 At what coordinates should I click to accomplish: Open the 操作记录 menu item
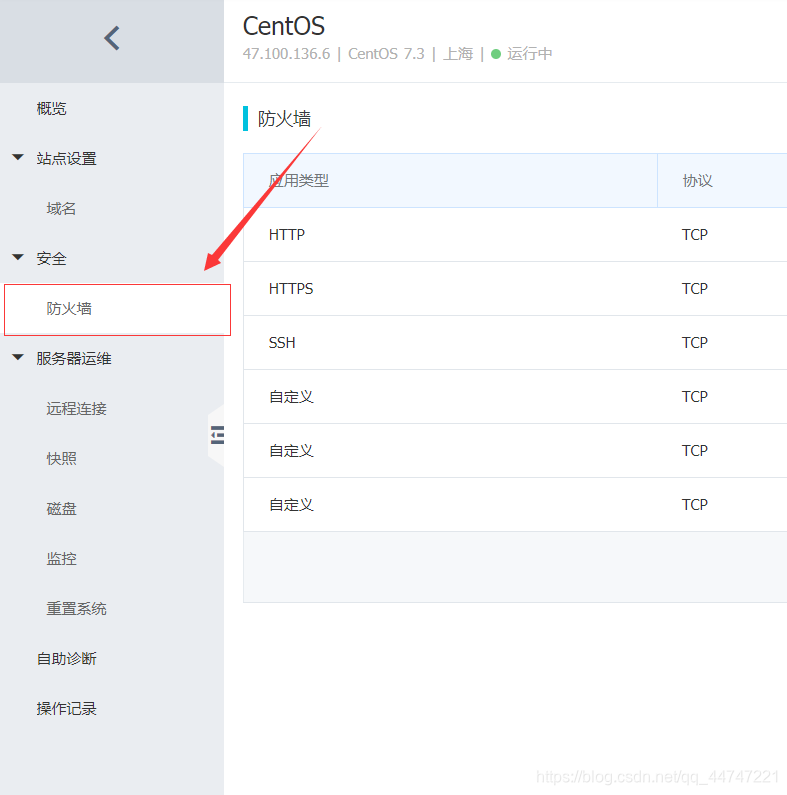[66, 709]
